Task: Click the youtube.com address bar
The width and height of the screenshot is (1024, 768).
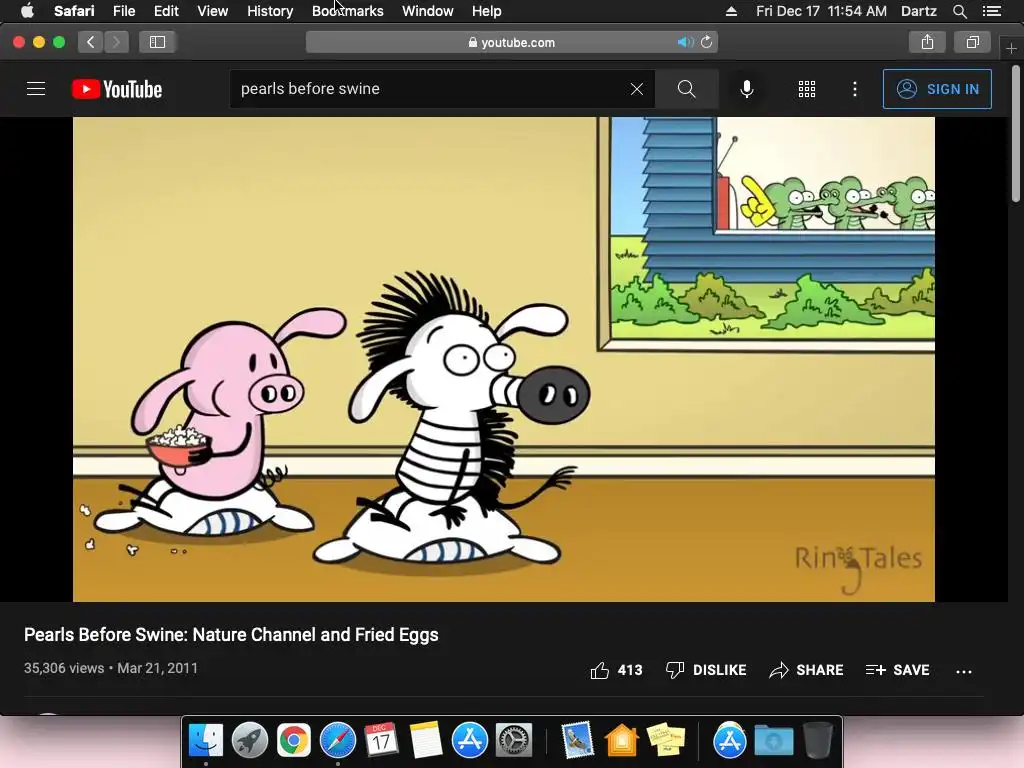Action: pyautogui.click(x=511, y=42)
